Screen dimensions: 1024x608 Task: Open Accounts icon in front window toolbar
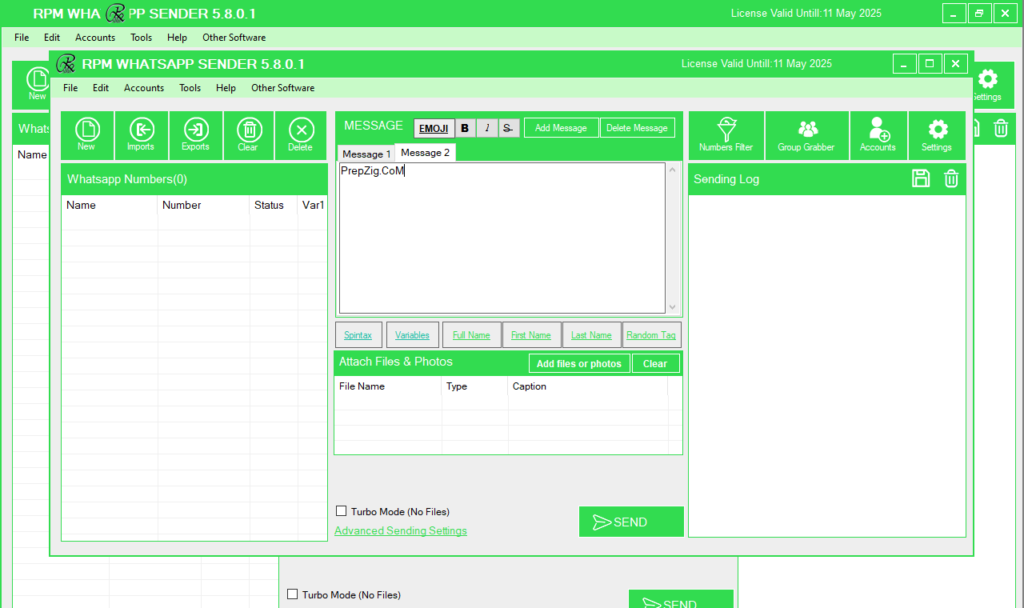pos(878,135)
